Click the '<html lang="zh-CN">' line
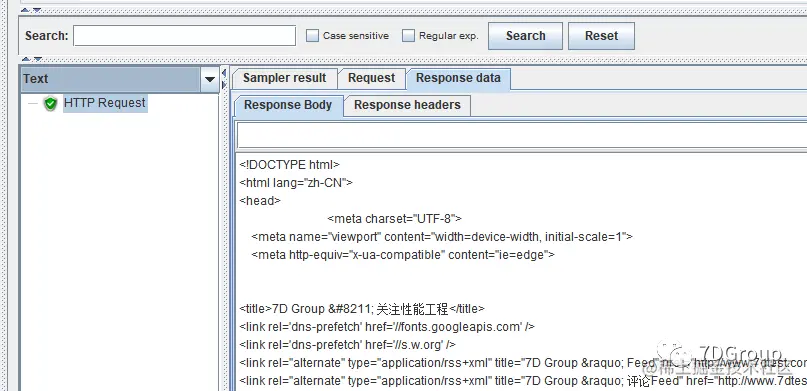 pyautogui.click(x=296, y=183)
